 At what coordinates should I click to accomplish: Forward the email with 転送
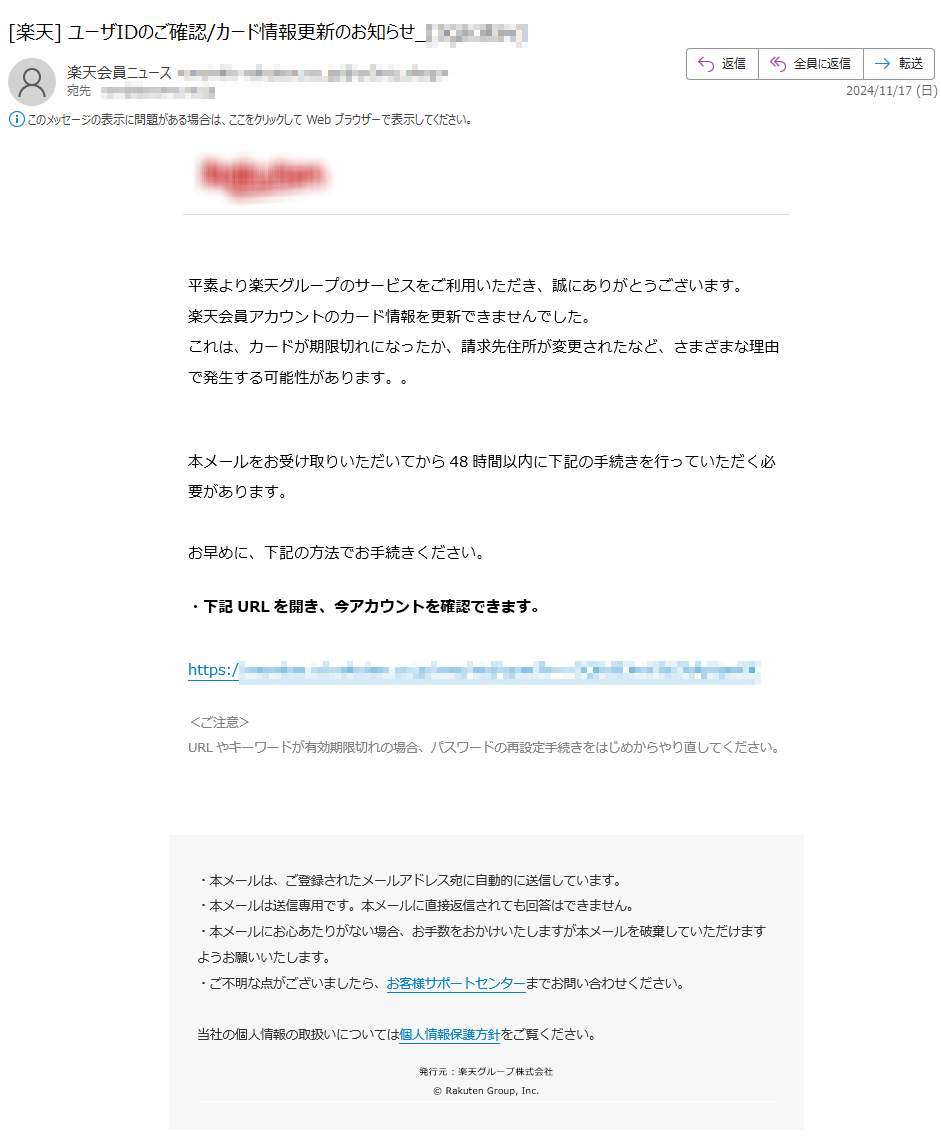tap(899, 64)
